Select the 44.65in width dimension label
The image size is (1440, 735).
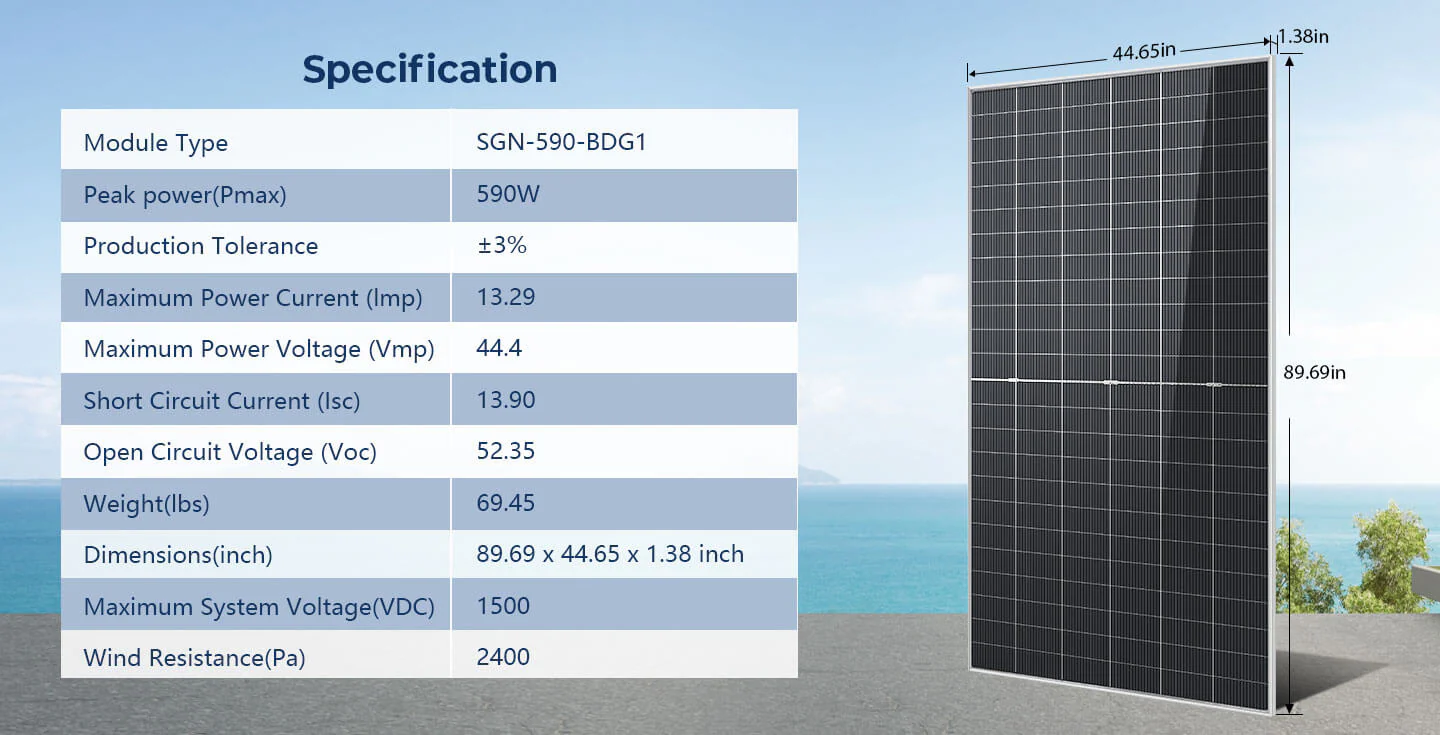click(1143, 53)
